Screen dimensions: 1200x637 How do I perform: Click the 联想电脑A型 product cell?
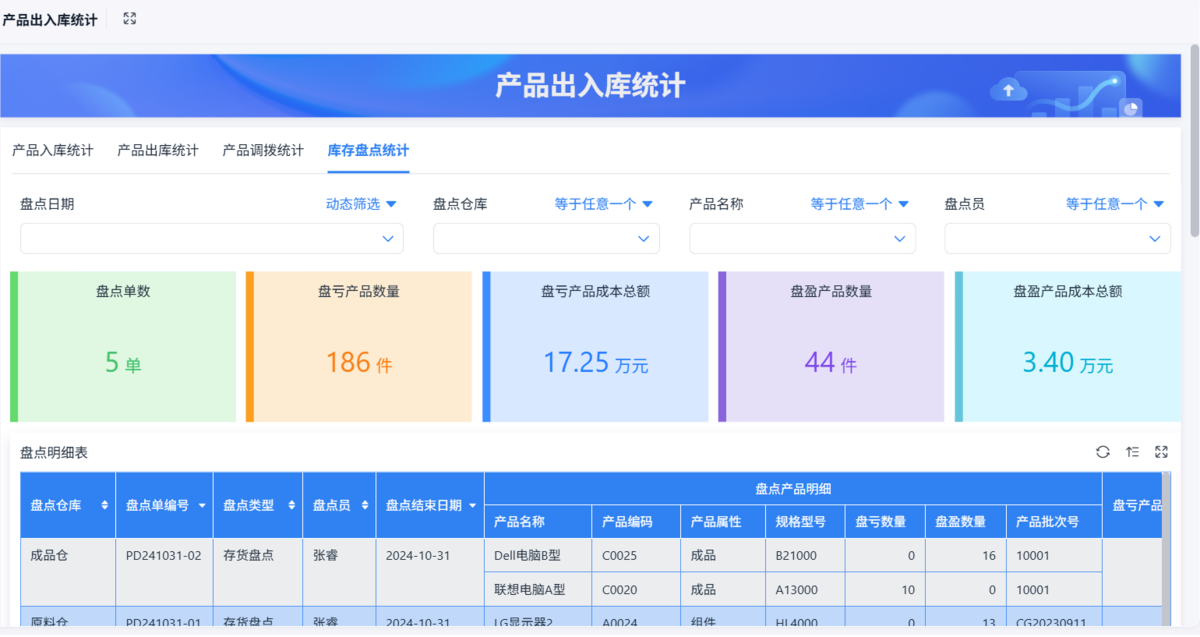[x=538, y=589]
